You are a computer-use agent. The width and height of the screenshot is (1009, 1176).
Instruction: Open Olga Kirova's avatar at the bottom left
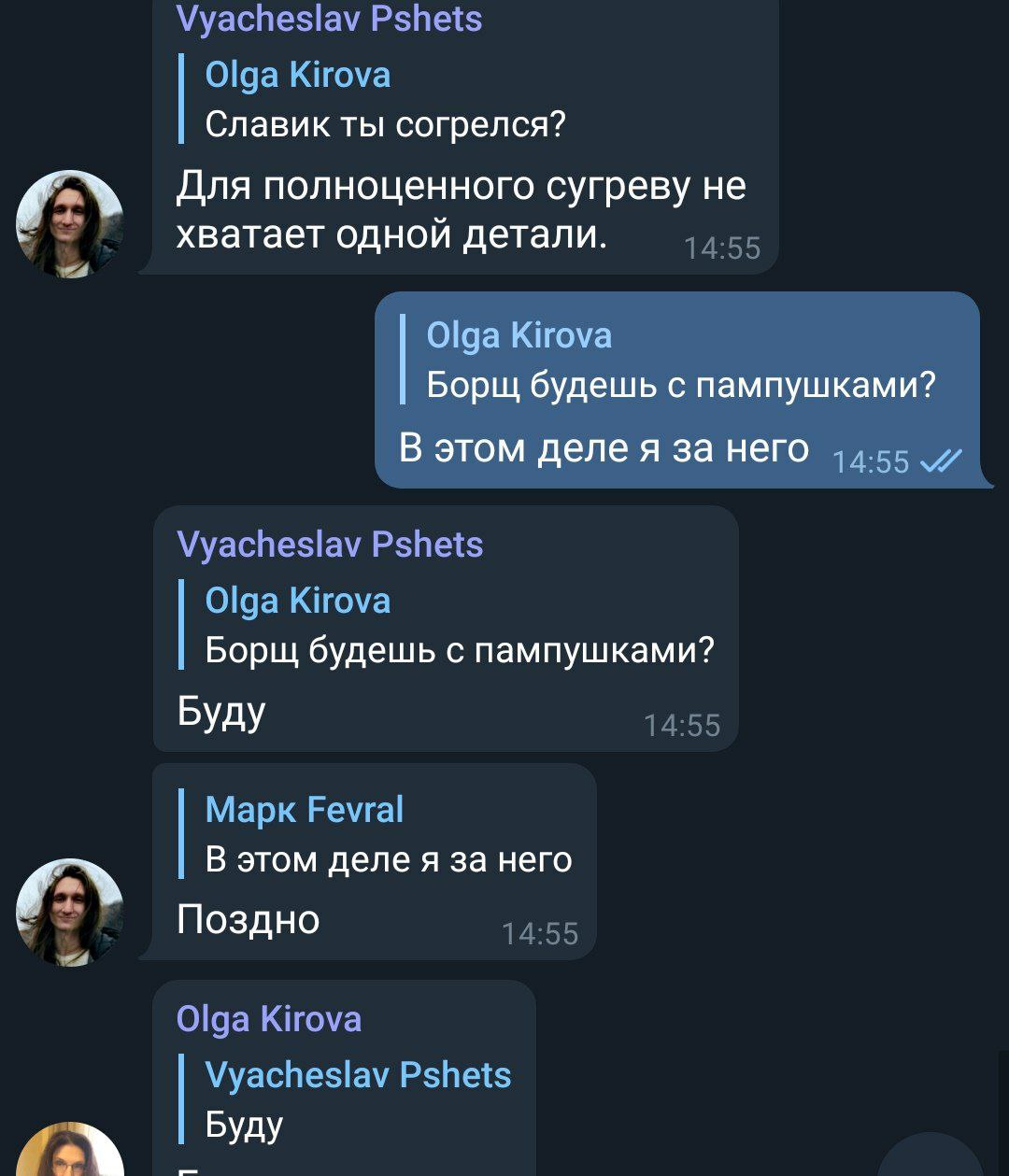tap(70, 1150)
